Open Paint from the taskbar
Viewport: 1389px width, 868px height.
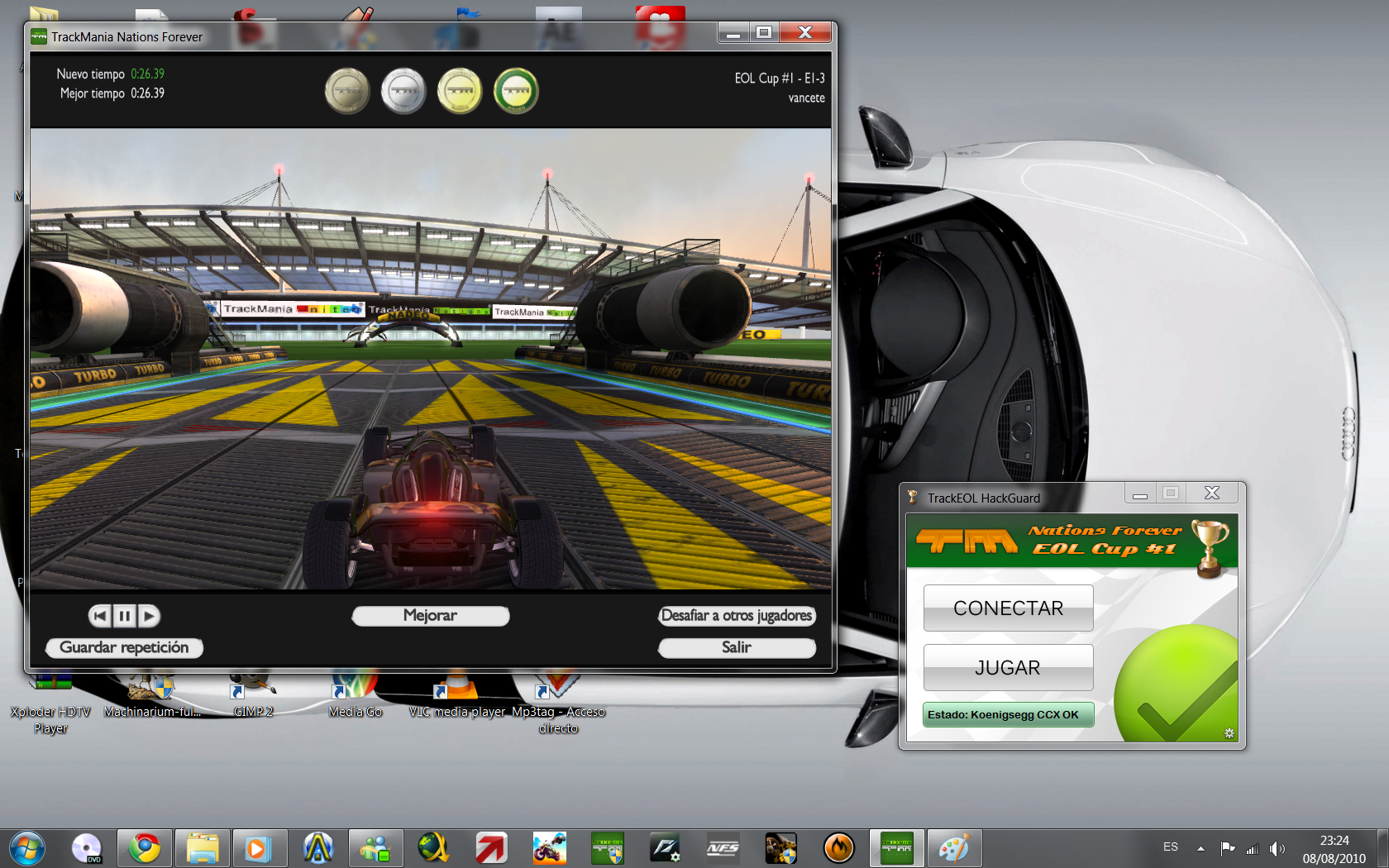[x=954, y=848]
